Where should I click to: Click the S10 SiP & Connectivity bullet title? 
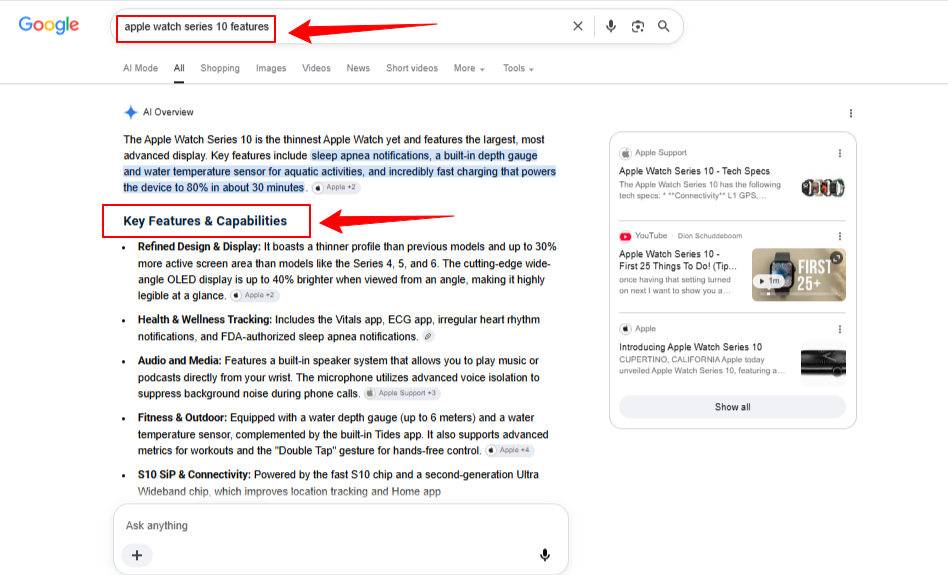pyautogui.click(x=194, y=475)
